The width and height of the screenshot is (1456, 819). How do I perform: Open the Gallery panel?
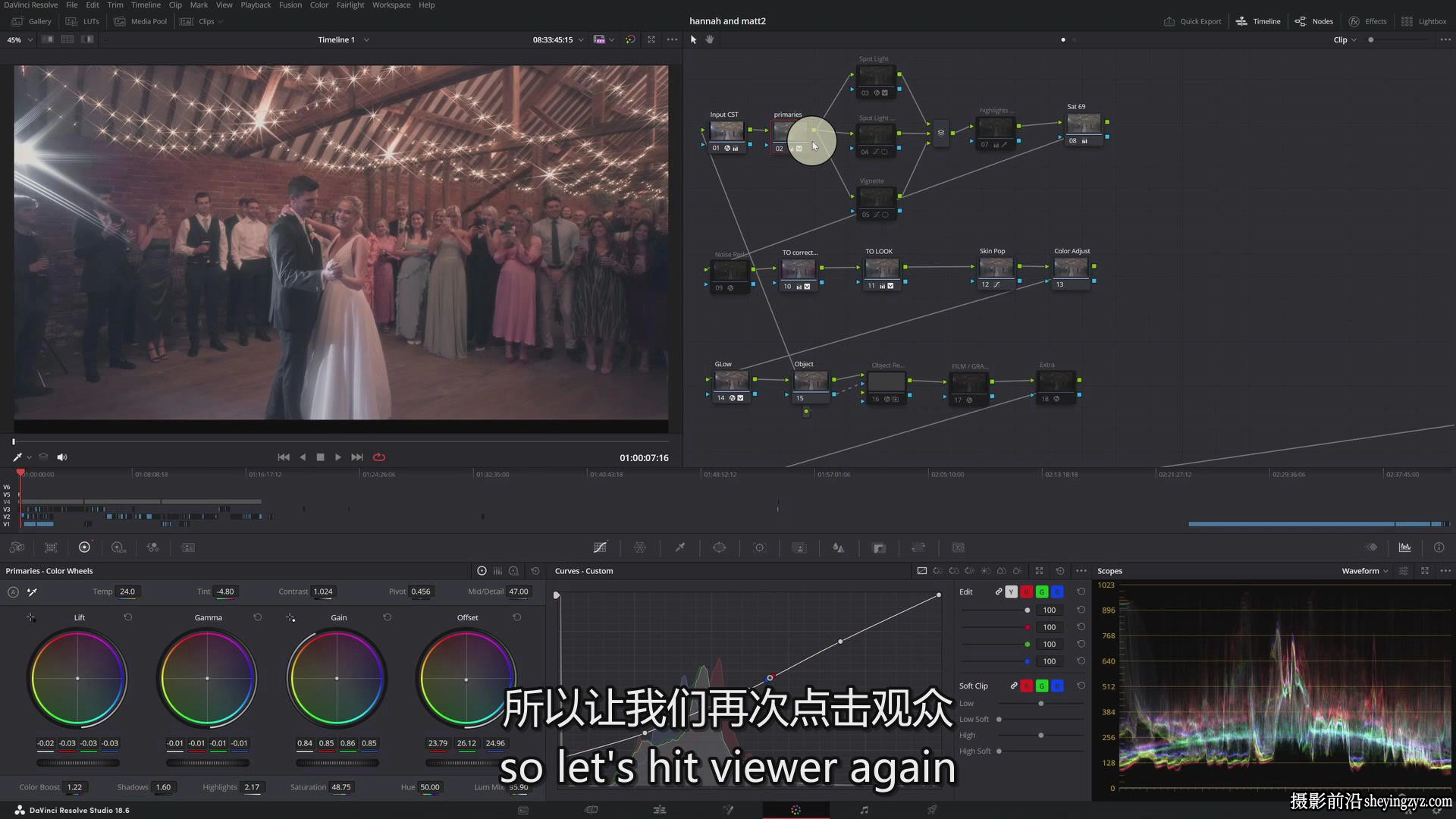point(32,21)
